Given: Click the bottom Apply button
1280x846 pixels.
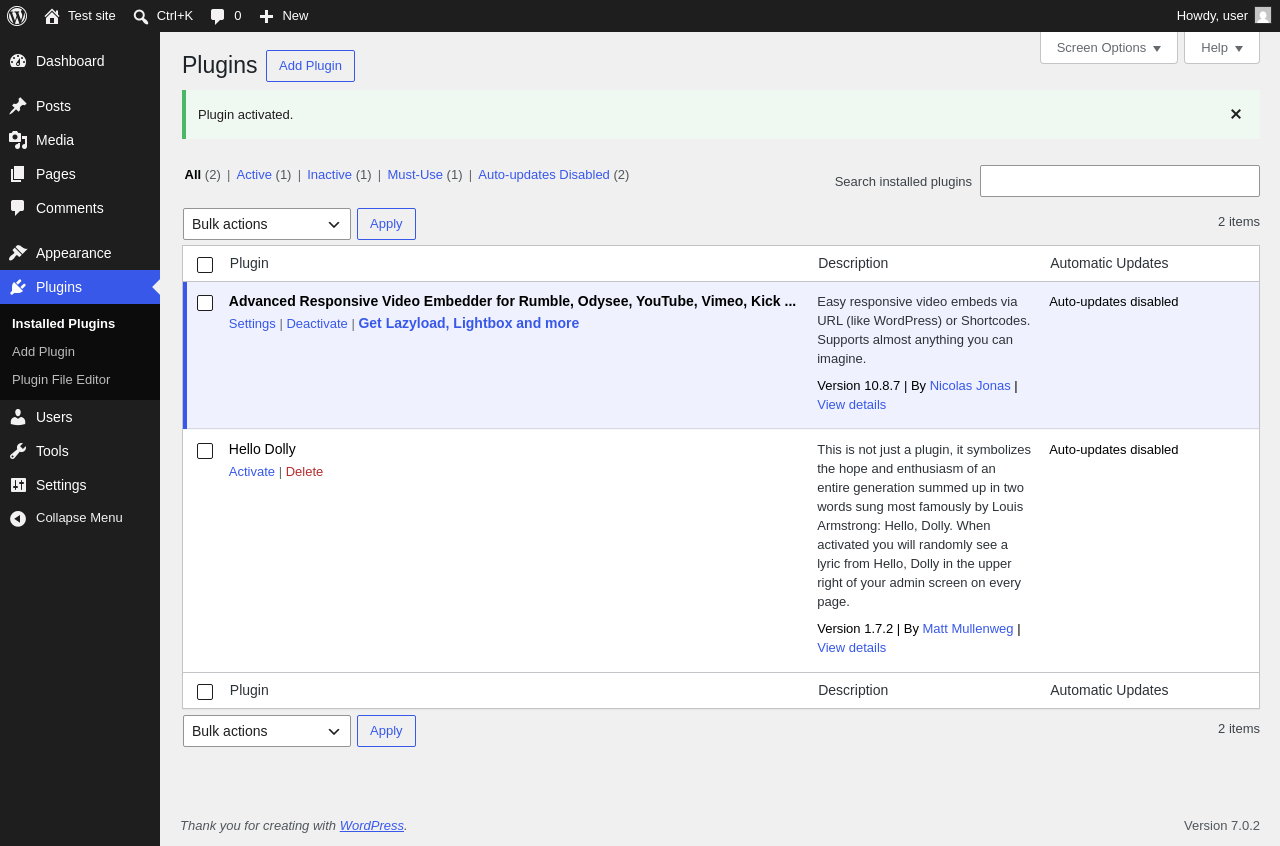Looking at the screenshot, I should click(x=386, y=731).
